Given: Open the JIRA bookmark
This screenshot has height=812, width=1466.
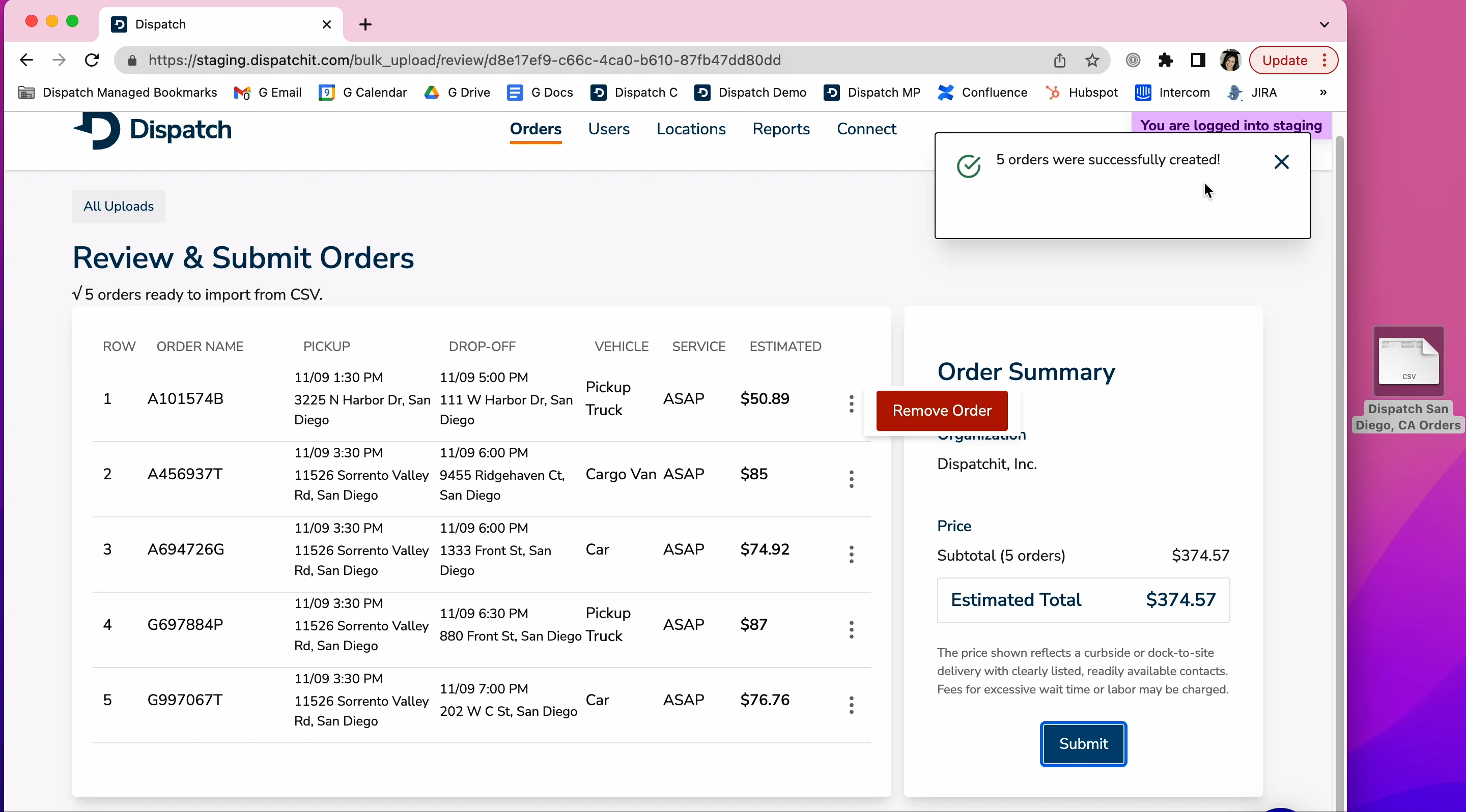Looking at the screenshot, I should point(1253,92).
